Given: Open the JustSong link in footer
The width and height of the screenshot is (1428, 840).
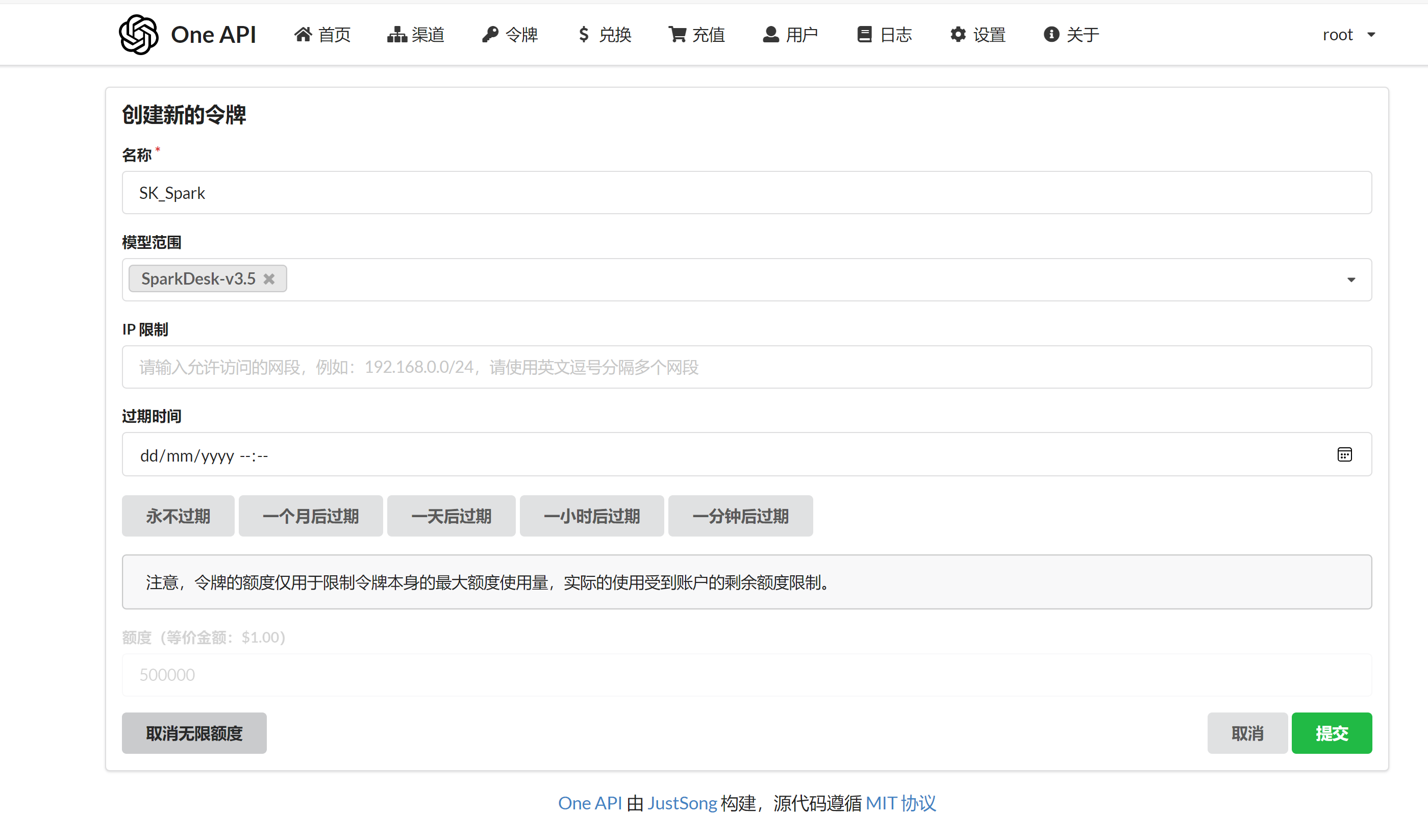Looking at the screenshot, I should 682,803.
